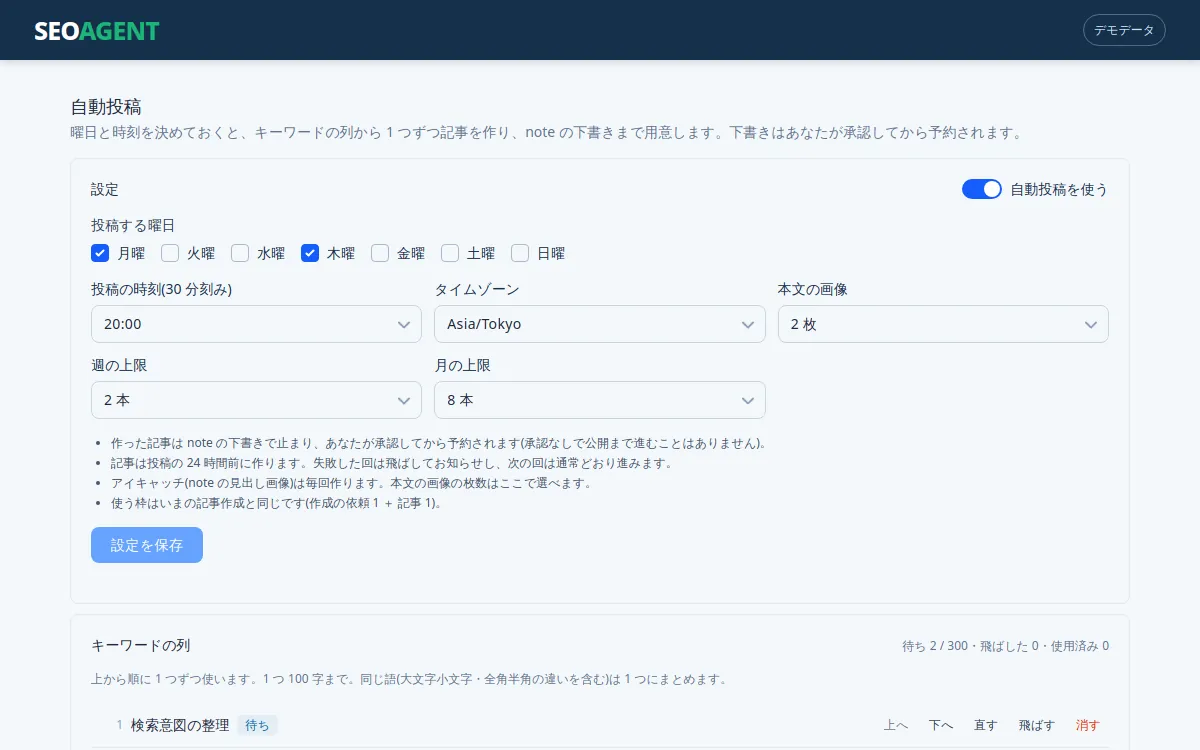Click the 設定 section title
The height and width of the screenshot is (750, 1200).
[105, 189]
